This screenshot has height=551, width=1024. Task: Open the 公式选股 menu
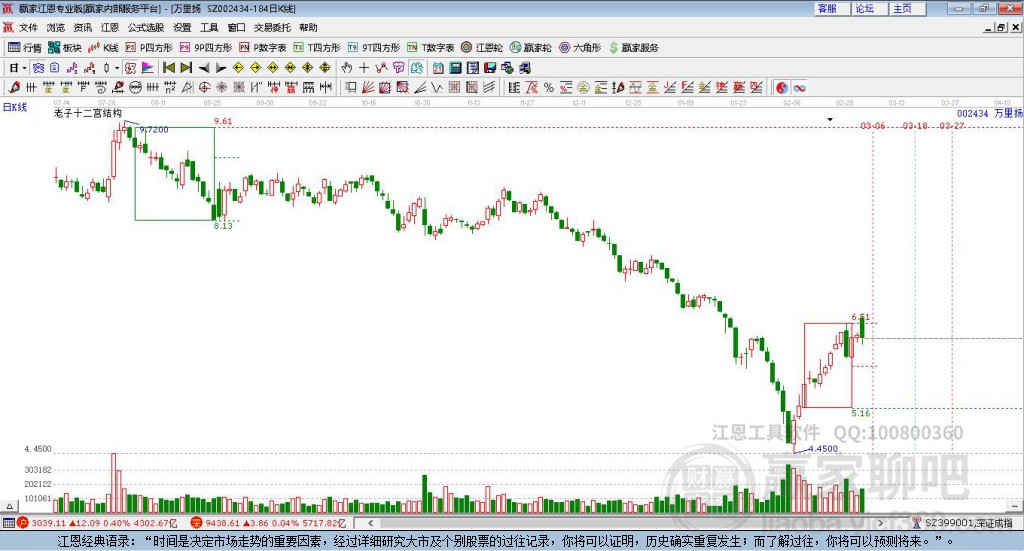pos(146,27)
